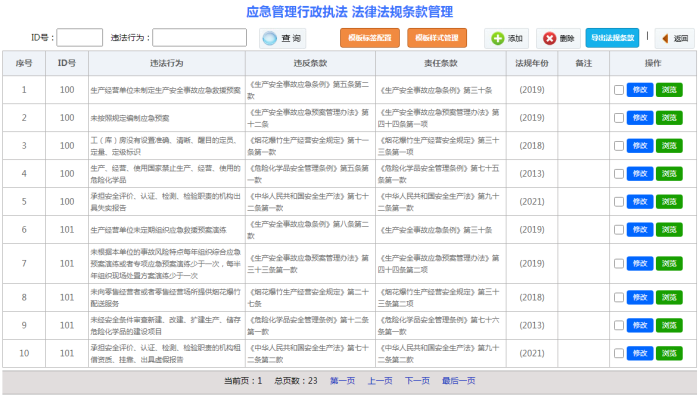Viewport: 700px width, 395px height.
Task: Click 浏览 view button in row 9
Action: tap(669, 325)
